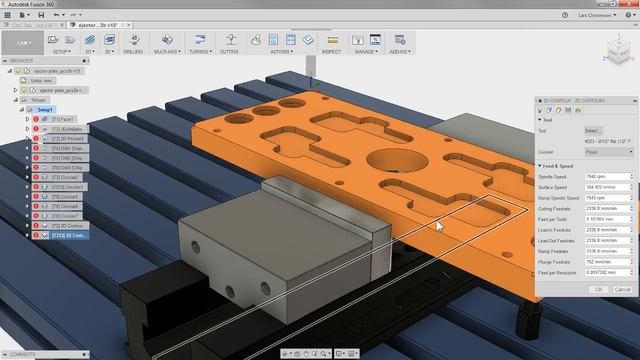Open the SETUP dropdown menu
The width and height of the screenshot is (640, 360).
pyautogui.click(x=62, y=52)
